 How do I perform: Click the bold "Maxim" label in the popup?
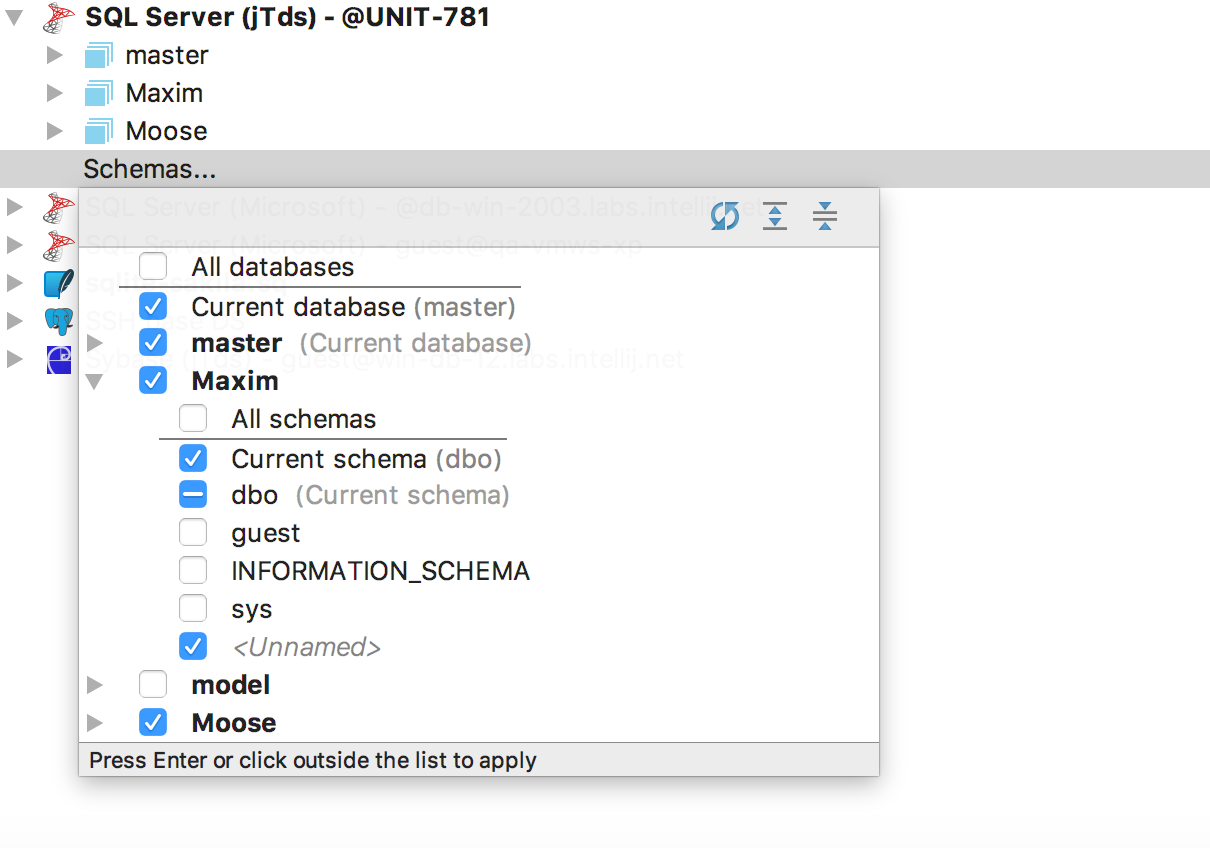pos(235,381)
